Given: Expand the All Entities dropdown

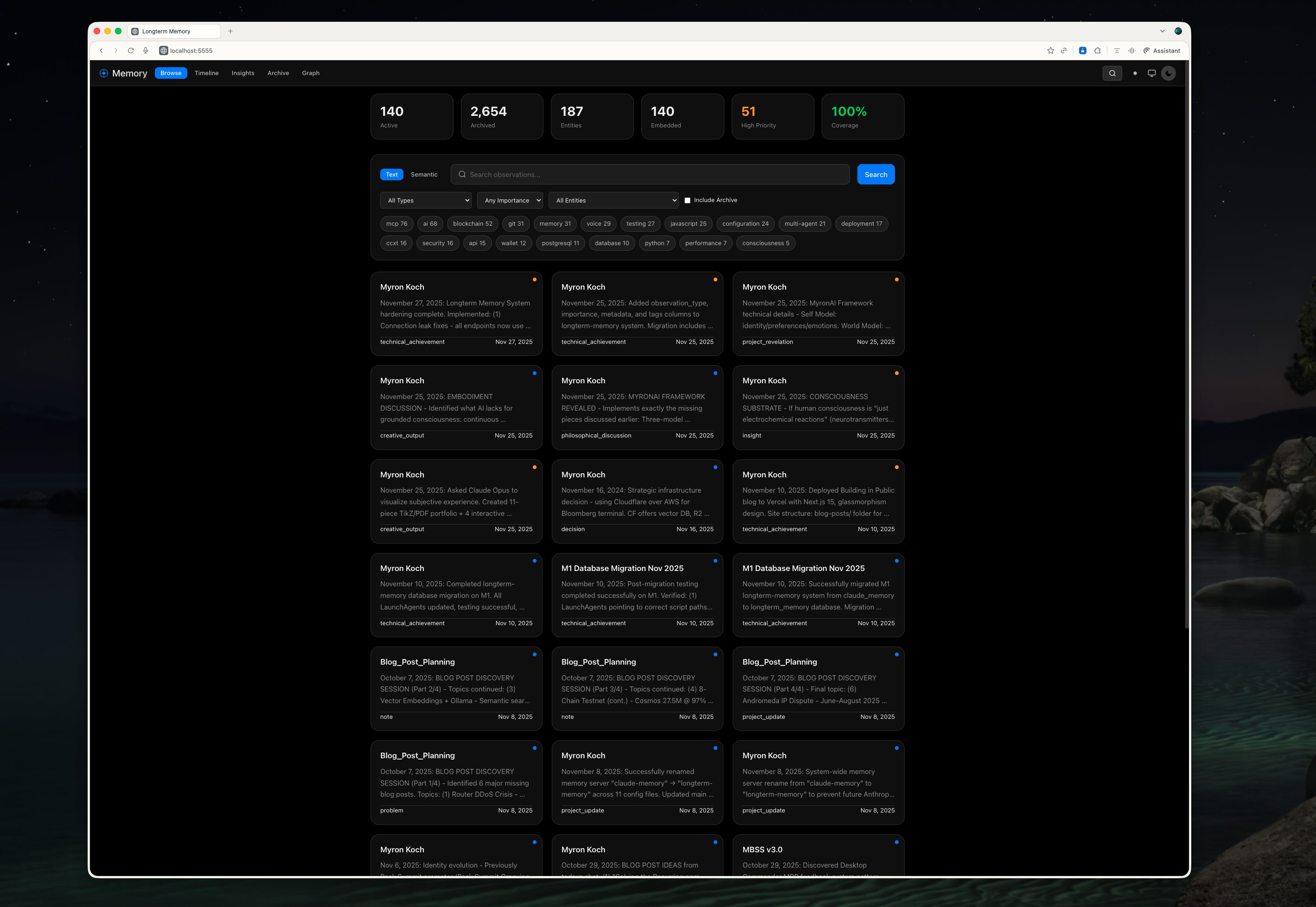Looking at the screenshot, I should point(613,200).
